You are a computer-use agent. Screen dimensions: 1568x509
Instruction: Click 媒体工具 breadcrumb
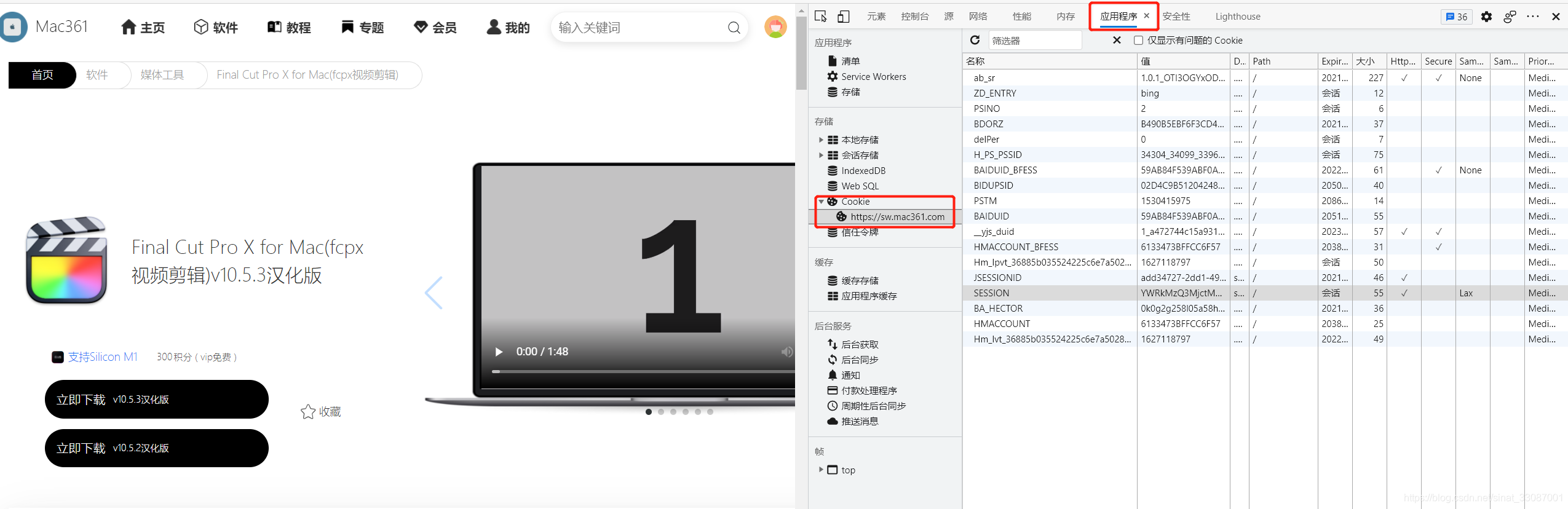pyautogui.click(x=162, y=75)
